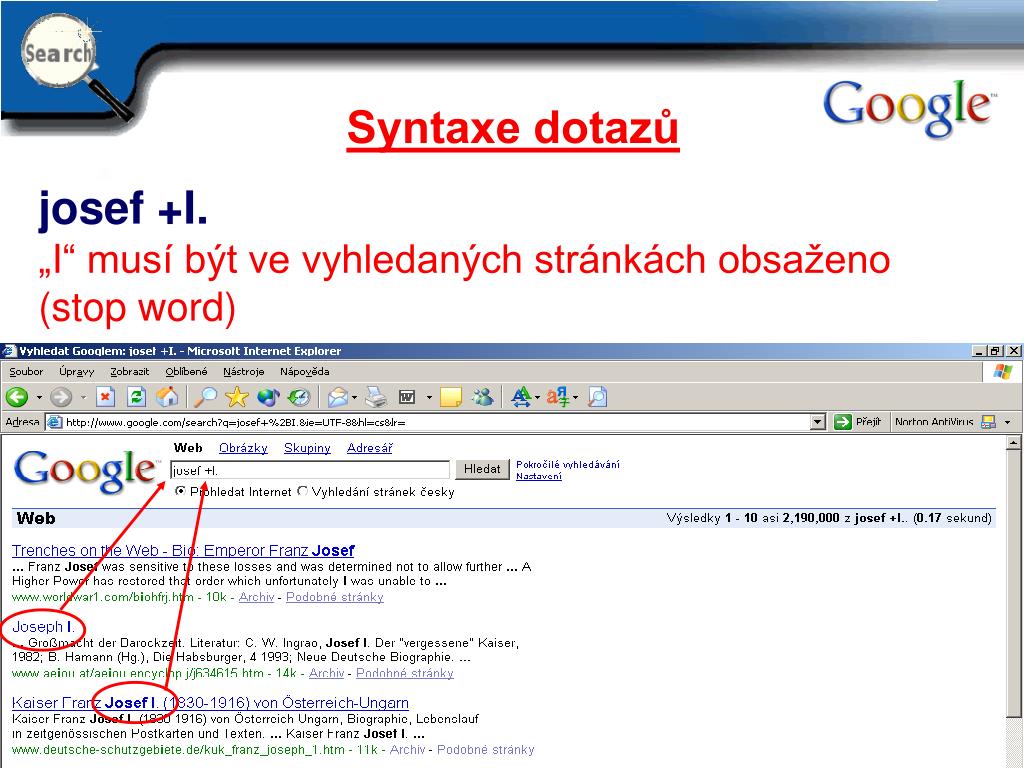This screenshot has height=768, width=1024.
Task: Open Podobné stránky of worldwar1.com result
Action: click(334, 597)
